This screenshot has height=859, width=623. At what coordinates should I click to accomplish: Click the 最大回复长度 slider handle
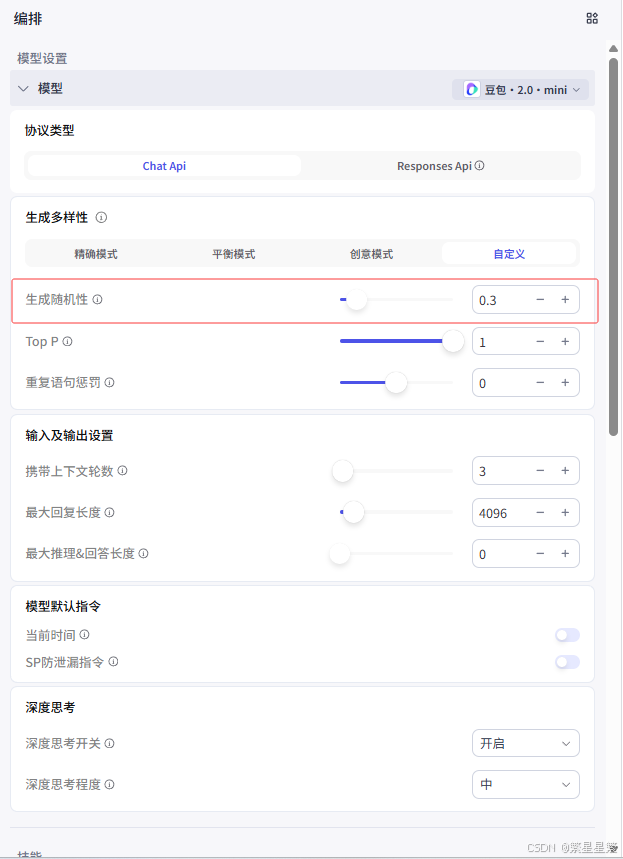coord(353,512)
